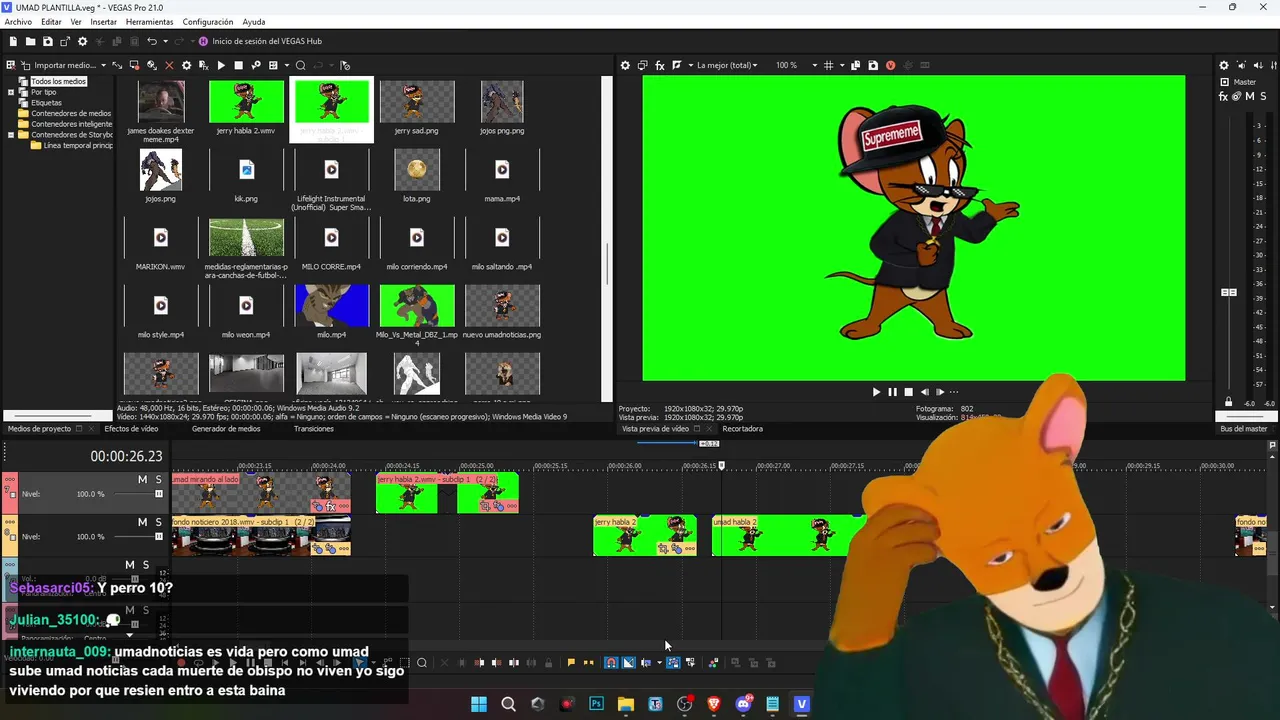Search media with magnifier icon
The image size is (1280, 720).
[300, 65]
